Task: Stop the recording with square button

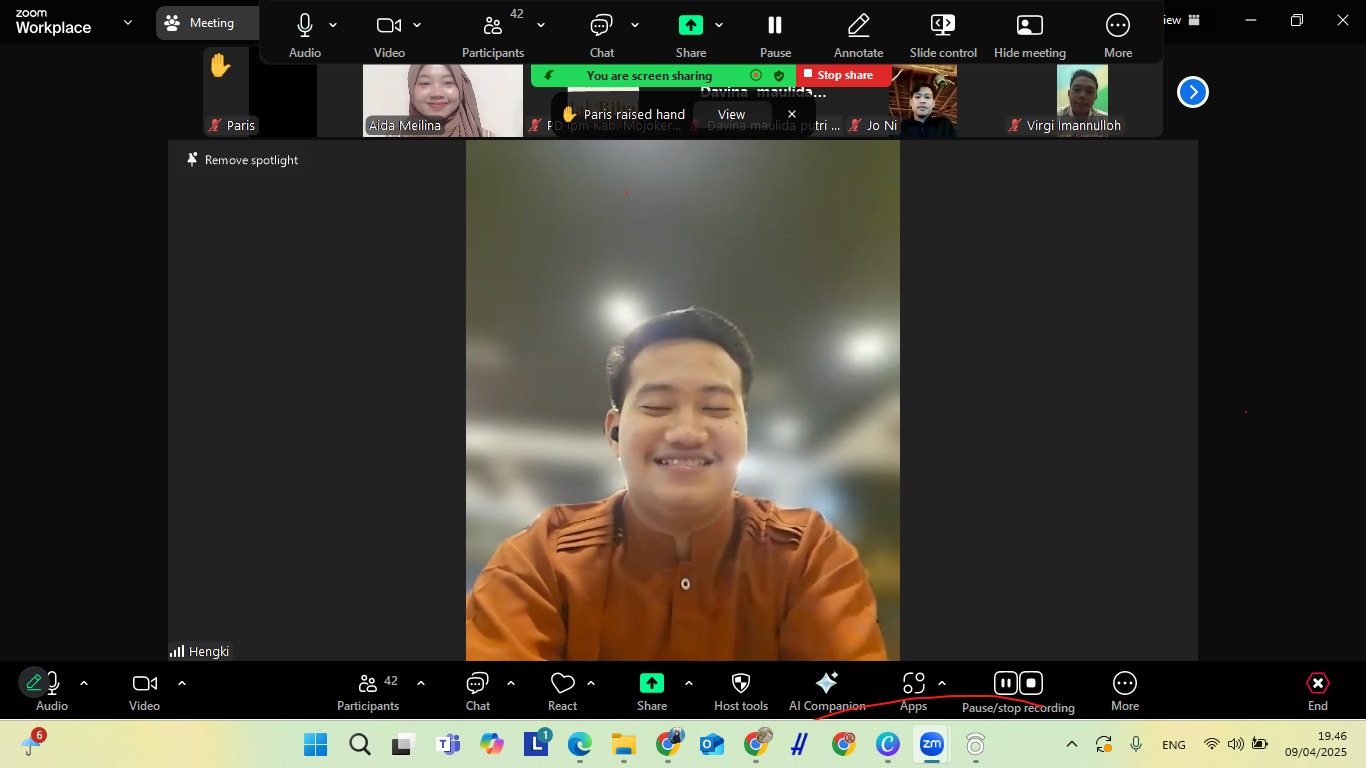Action: point(1031,684)
